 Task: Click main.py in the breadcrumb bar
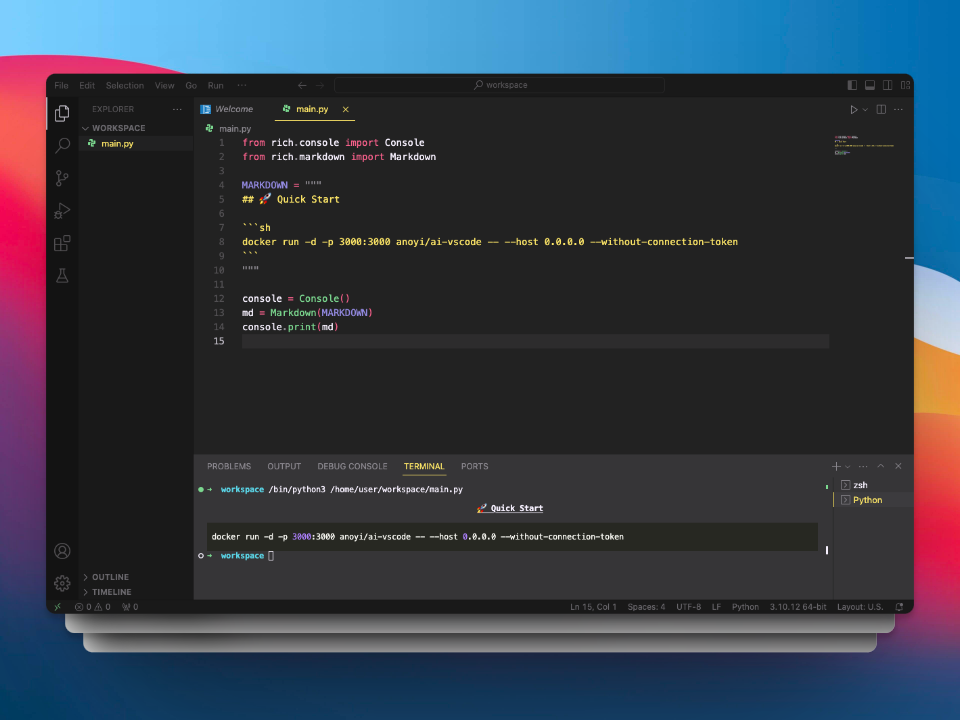pos(235,129)
